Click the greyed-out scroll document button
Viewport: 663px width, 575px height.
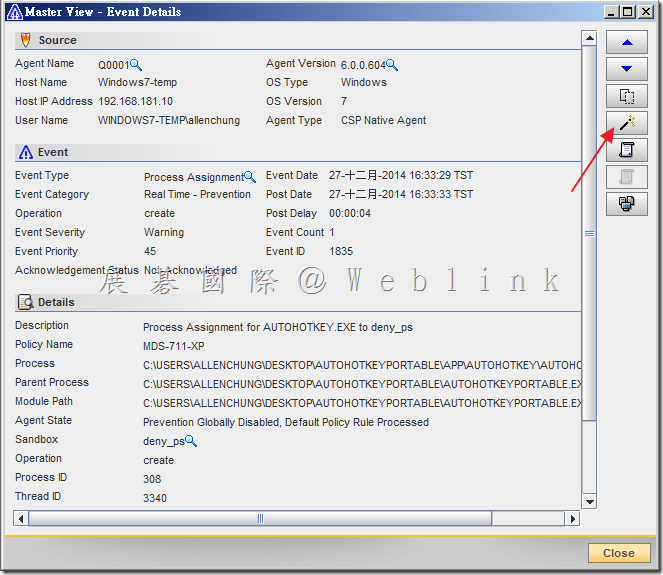point(627,177)
